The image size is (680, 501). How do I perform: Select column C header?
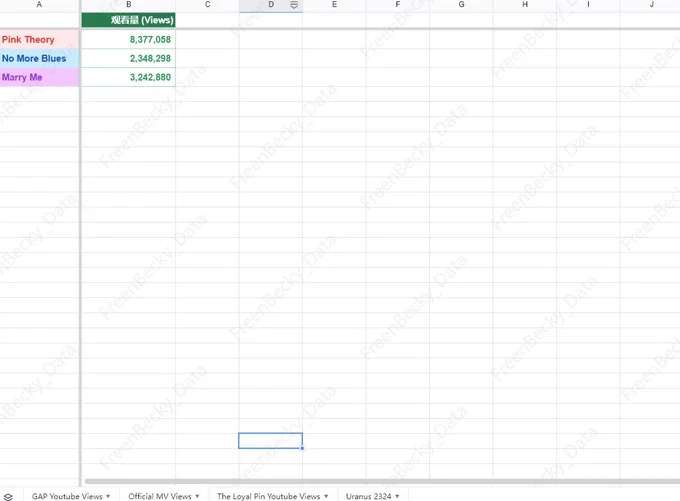pos(207,5)
